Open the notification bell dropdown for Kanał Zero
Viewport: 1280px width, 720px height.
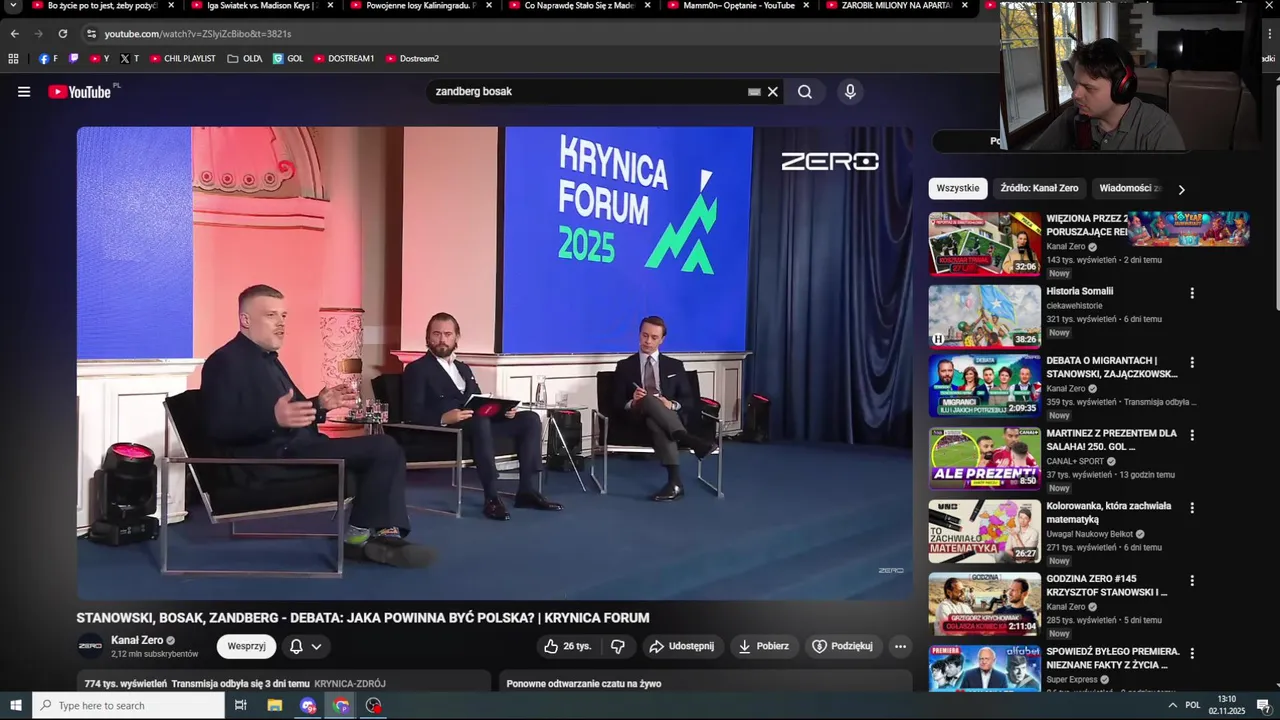click(x=305, y=646)
